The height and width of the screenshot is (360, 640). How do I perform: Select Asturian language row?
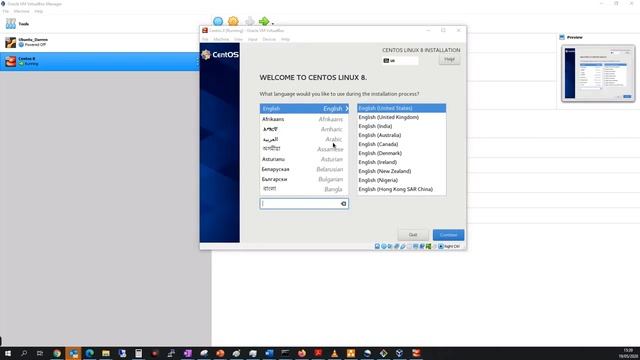304,159
